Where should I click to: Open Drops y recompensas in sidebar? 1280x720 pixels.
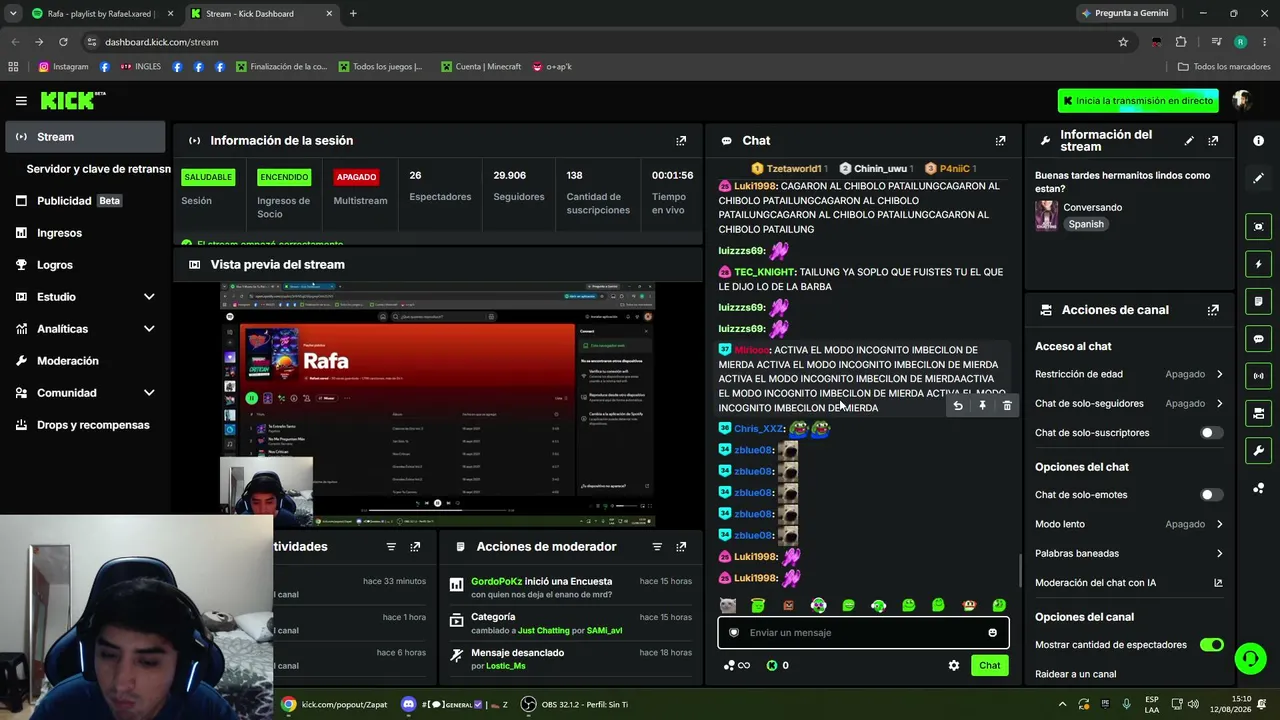[83, 425]
